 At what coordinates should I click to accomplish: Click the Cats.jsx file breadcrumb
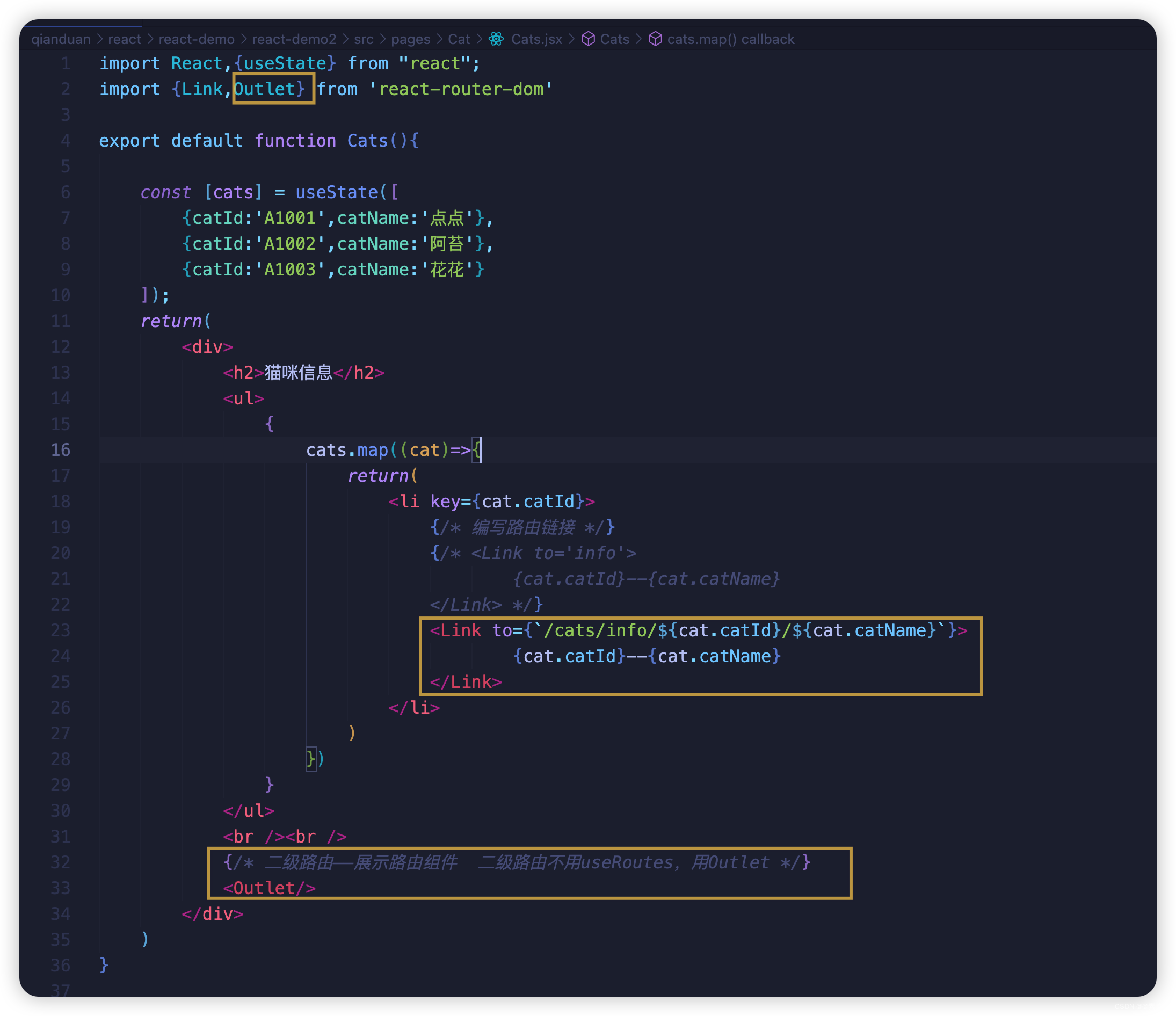click(x=536, y=39)
